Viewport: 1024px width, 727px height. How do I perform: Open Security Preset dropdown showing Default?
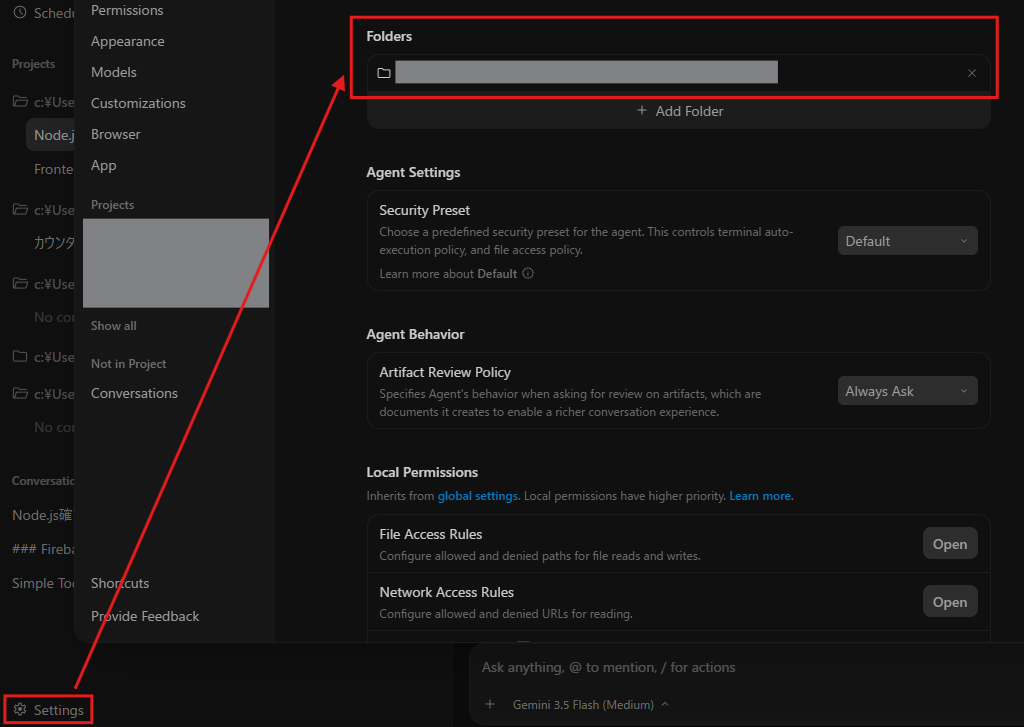coord(907,241)
